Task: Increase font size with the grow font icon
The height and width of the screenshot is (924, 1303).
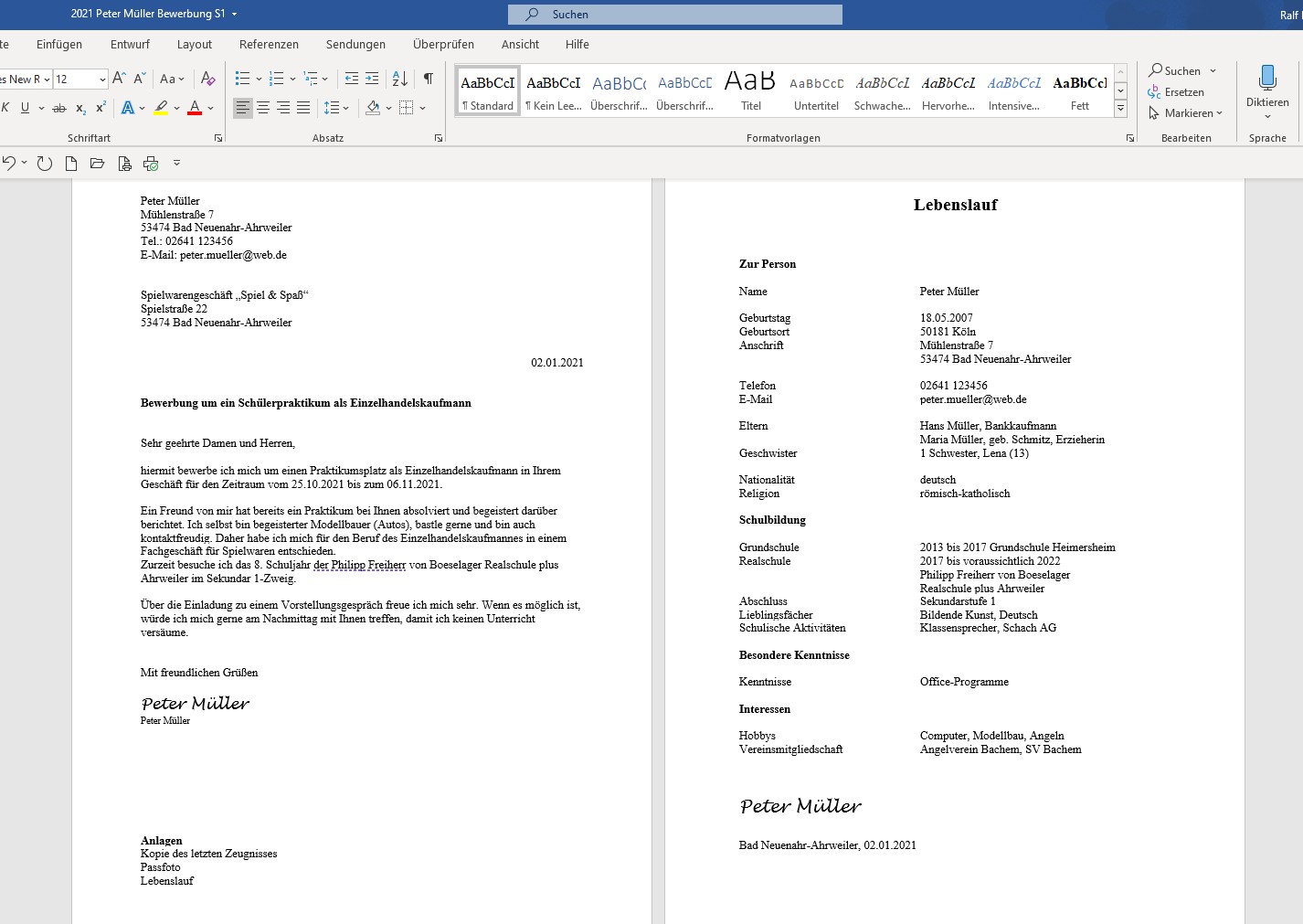Action: (119, 79)
